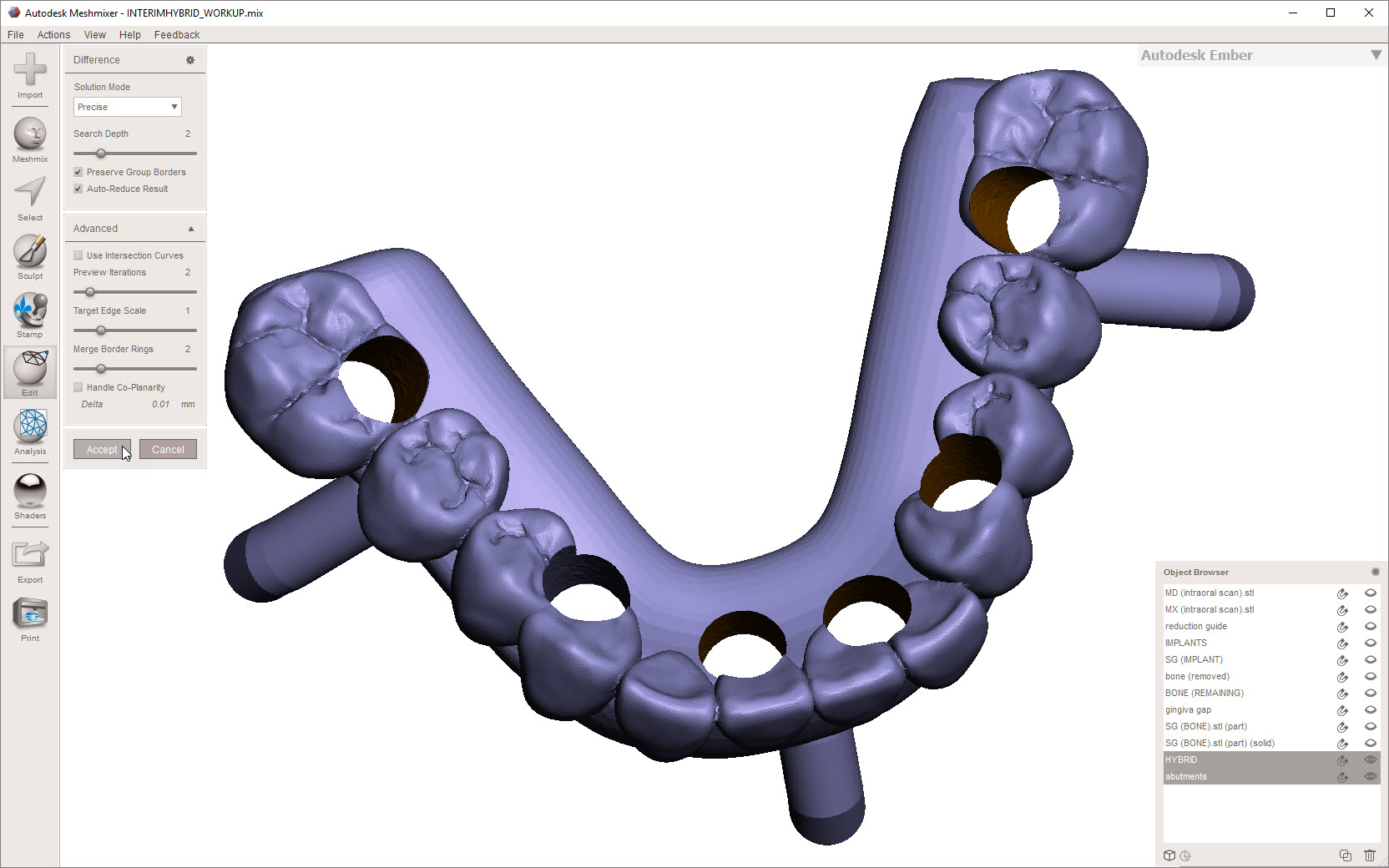Open the Help menu

pos(130,35)
